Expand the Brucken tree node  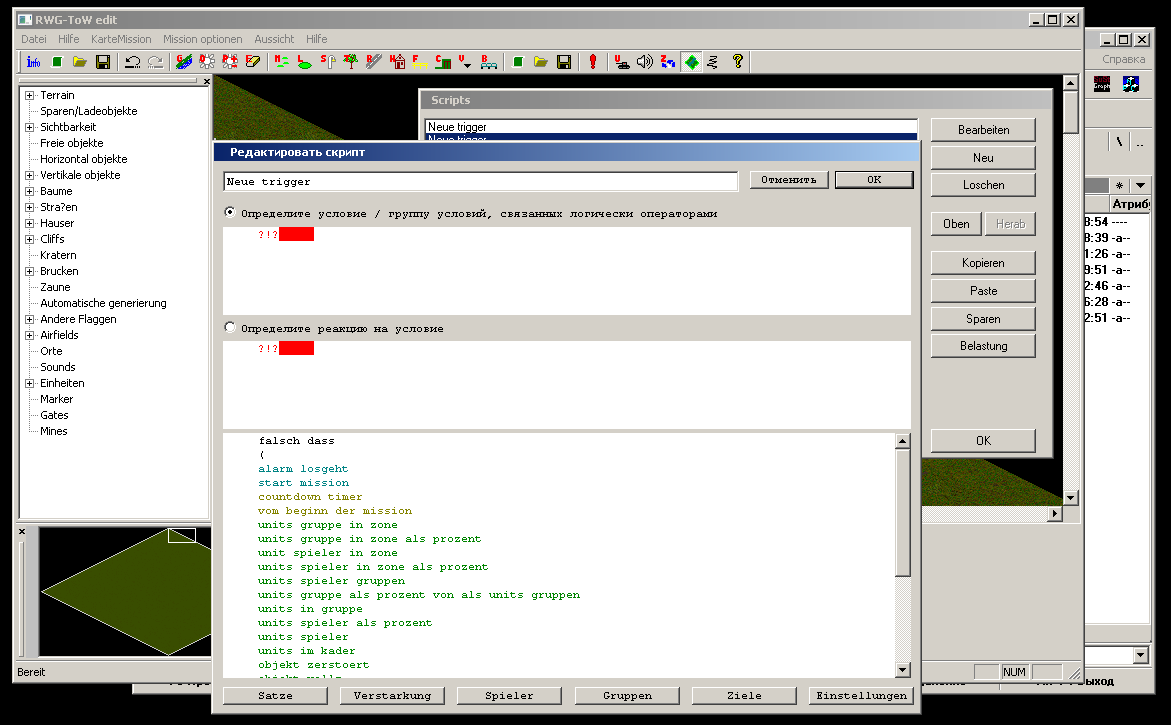click(x=30, y=271)
